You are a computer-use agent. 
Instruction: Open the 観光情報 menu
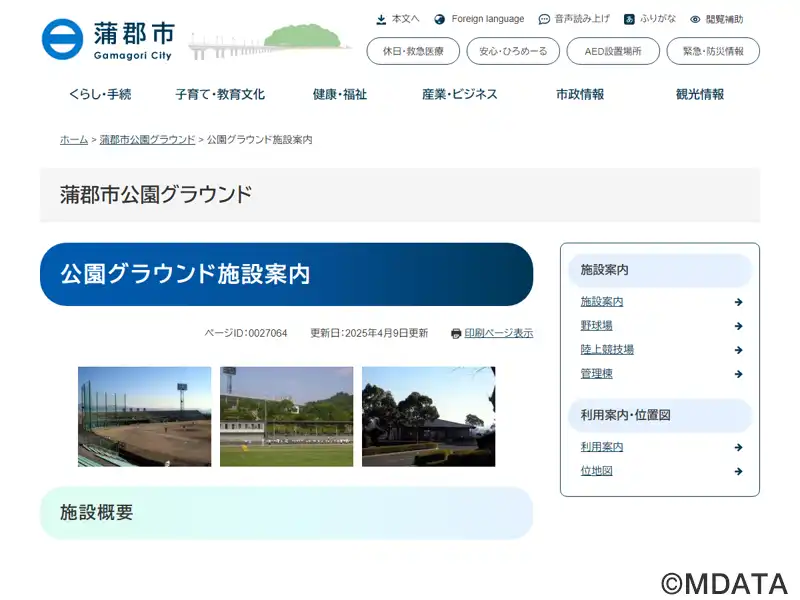[x=700, y=94]
